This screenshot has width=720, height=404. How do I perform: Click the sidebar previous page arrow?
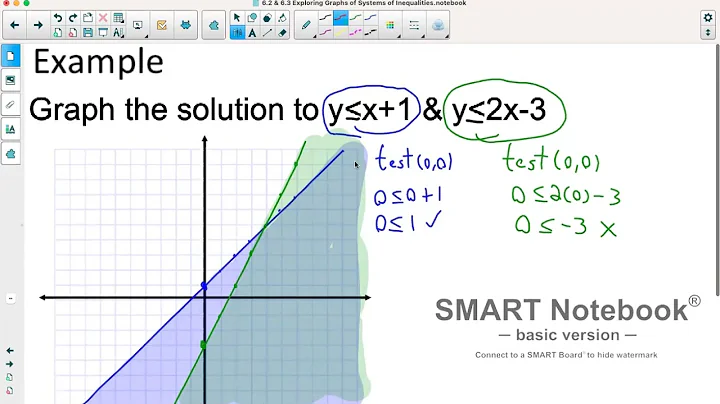tap(10, 351)
